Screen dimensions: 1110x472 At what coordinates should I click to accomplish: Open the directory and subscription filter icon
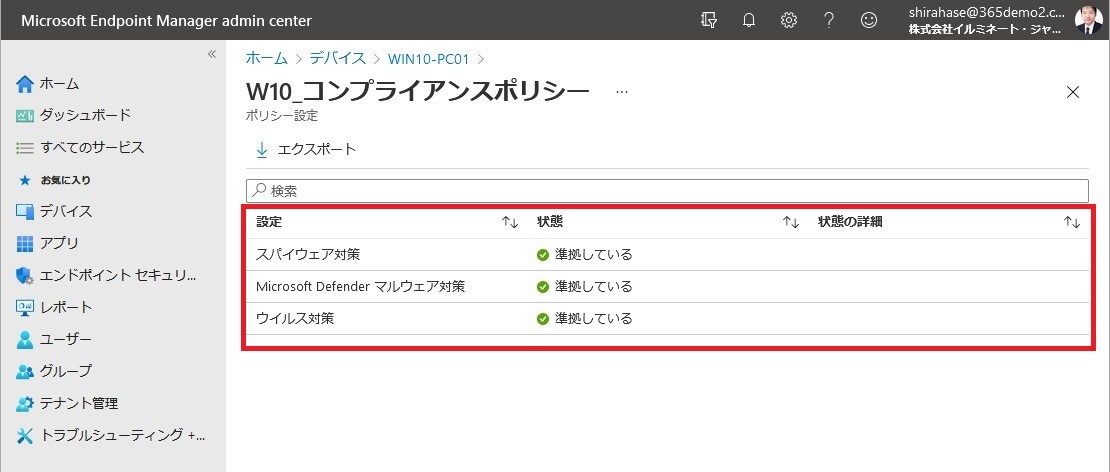click(709, 21)
